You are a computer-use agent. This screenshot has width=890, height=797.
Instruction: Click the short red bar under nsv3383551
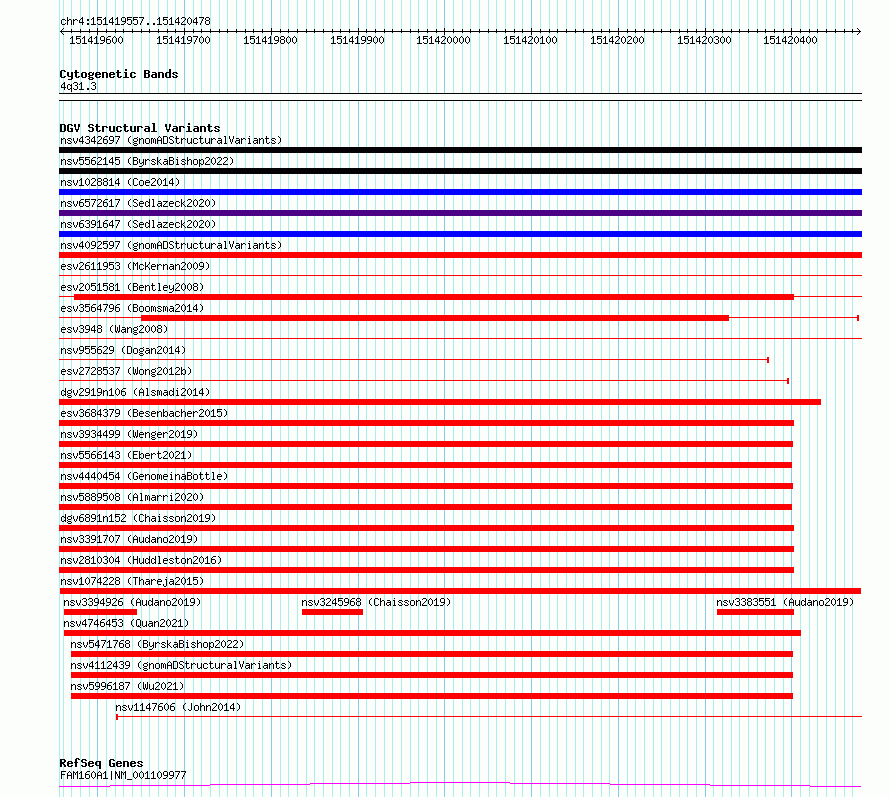point(755,612)
